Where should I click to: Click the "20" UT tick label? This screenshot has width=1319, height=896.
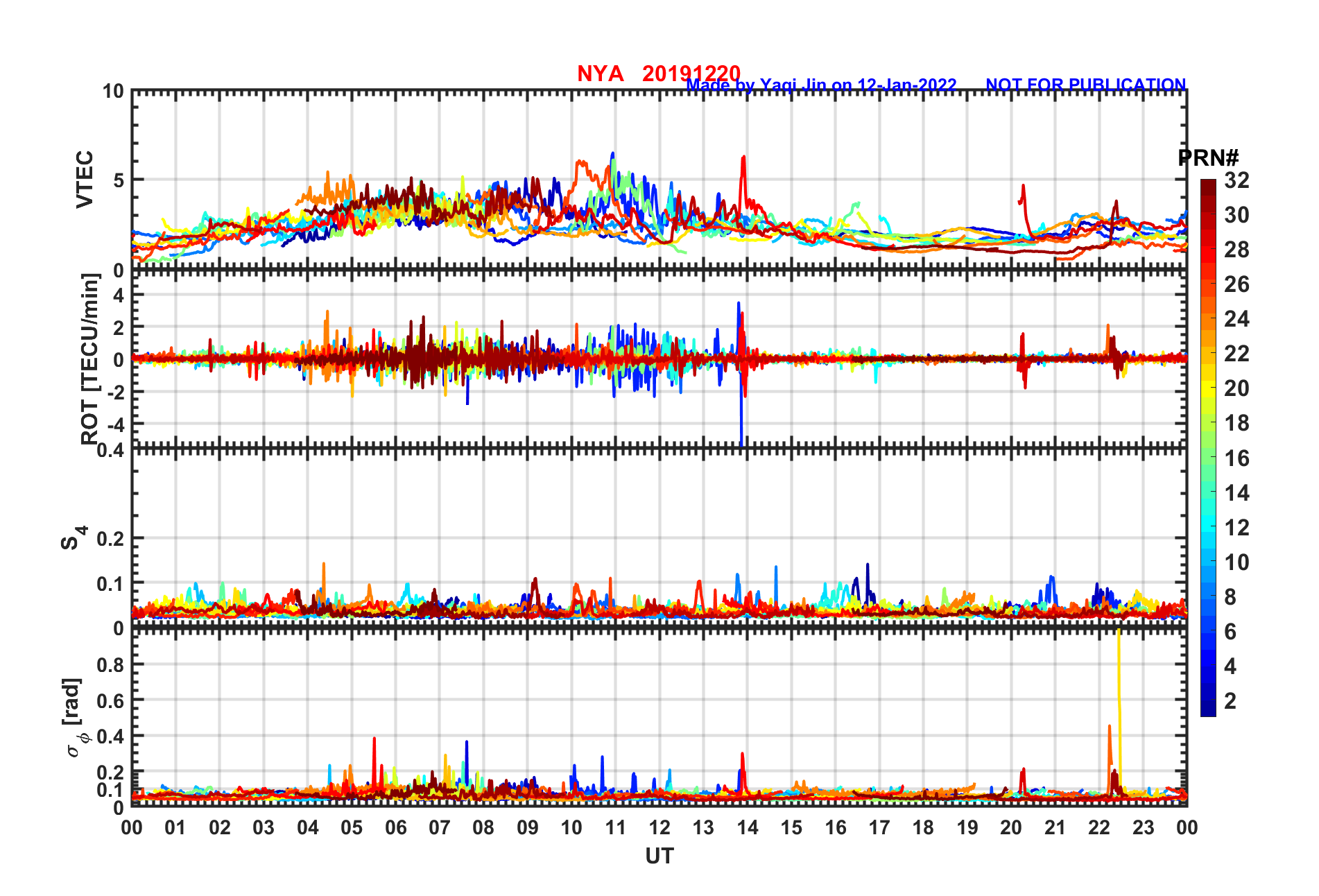click(x=1011, y=827)
